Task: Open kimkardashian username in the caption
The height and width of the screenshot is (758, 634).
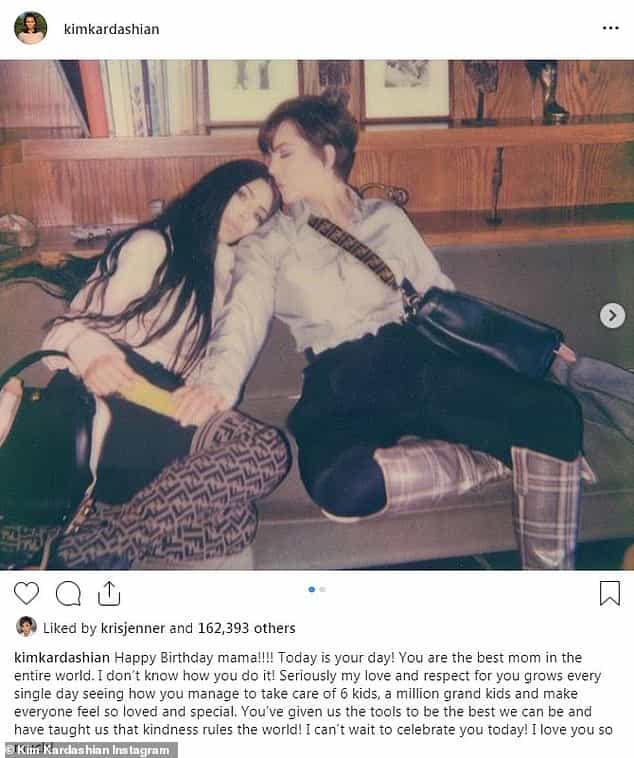Action: pos(62,658)
